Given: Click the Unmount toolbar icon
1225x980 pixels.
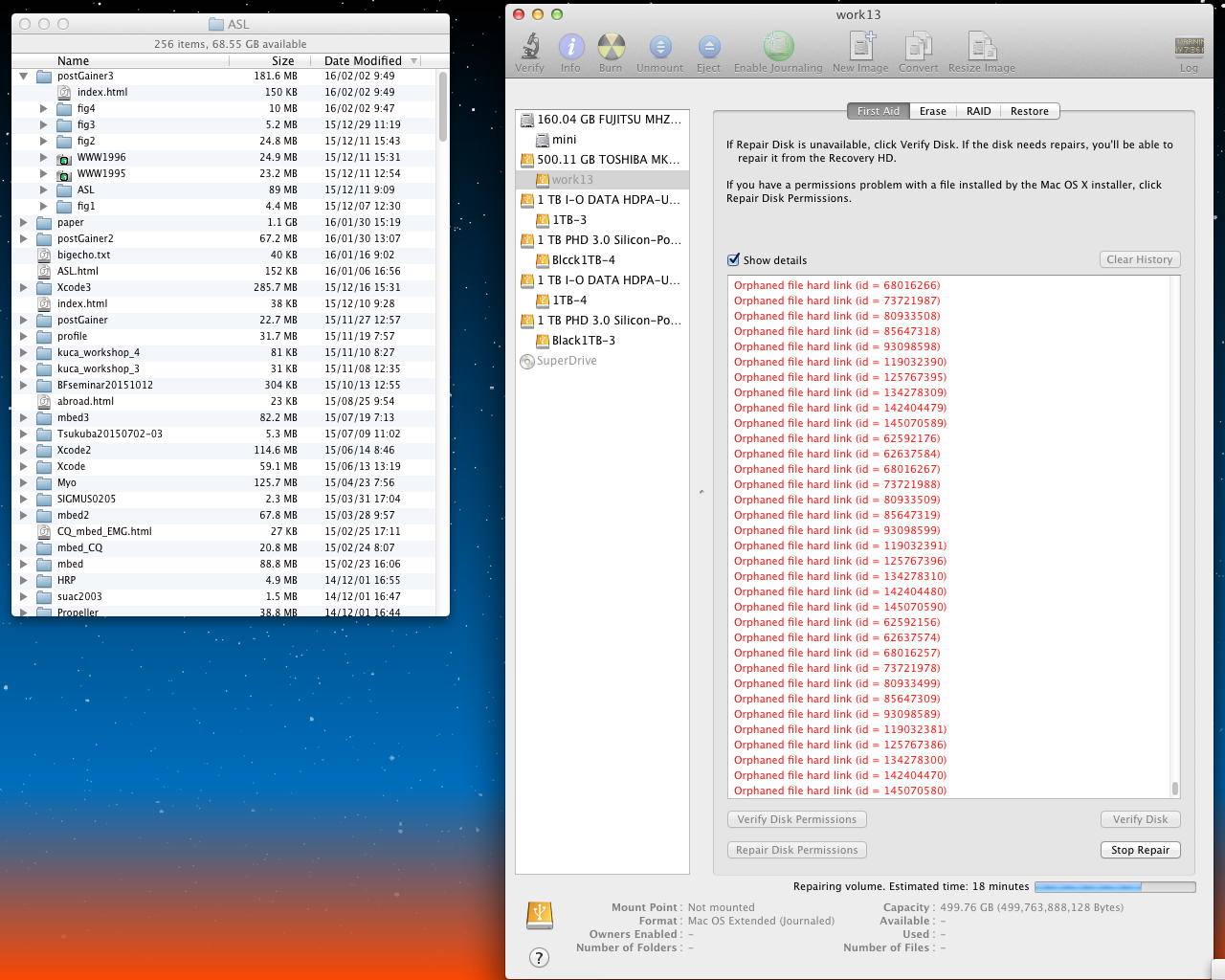Looking at the screenshot, I should 659,47.
